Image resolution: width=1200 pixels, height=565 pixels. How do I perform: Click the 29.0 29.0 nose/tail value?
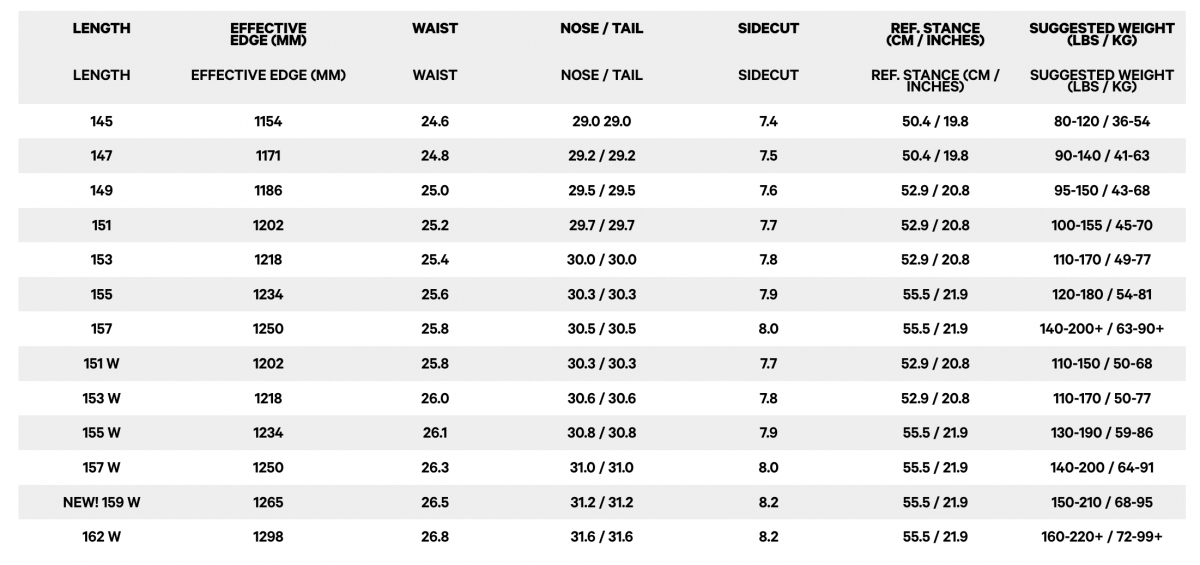601,121
